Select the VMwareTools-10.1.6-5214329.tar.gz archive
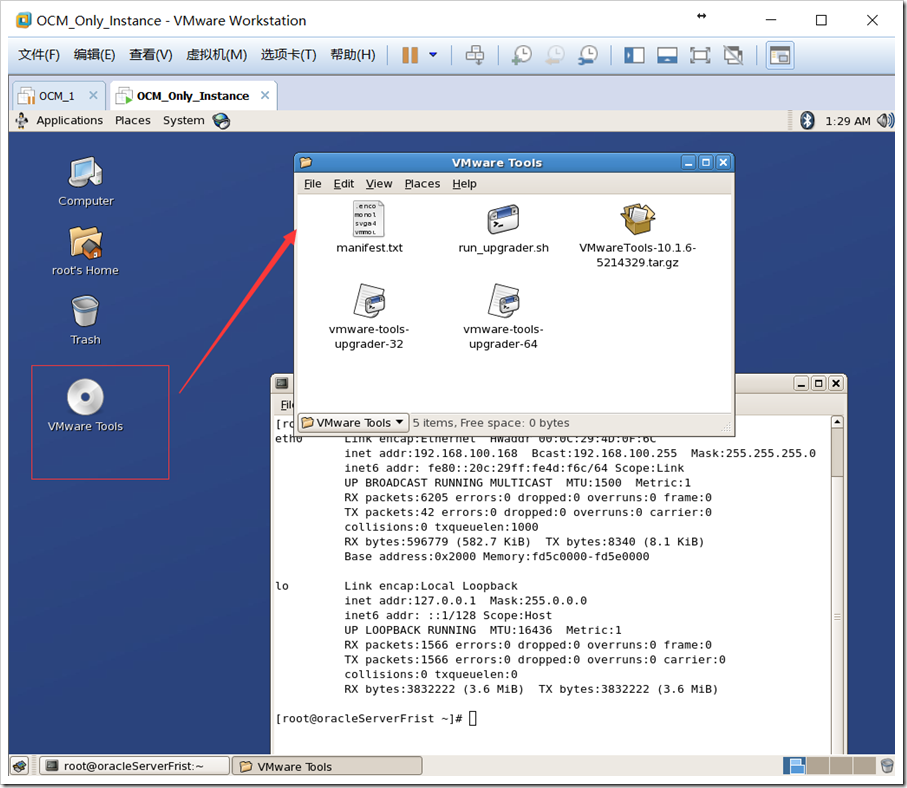 637,235
